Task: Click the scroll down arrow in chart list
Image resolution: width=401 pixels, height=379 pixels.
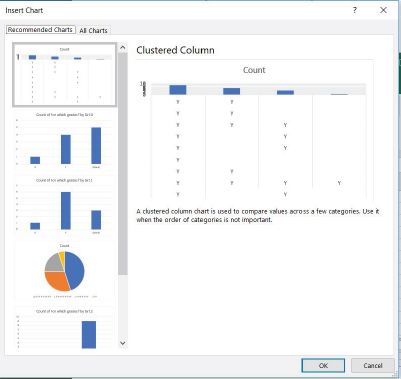Action: pos(123,343)
